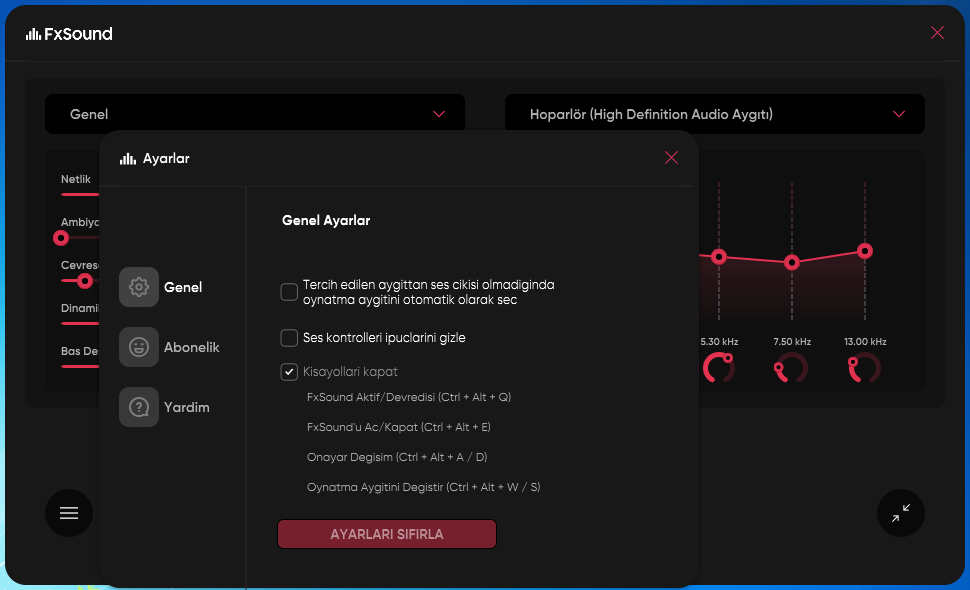Adjust the 5.30 kHz frequency knob

719,367
